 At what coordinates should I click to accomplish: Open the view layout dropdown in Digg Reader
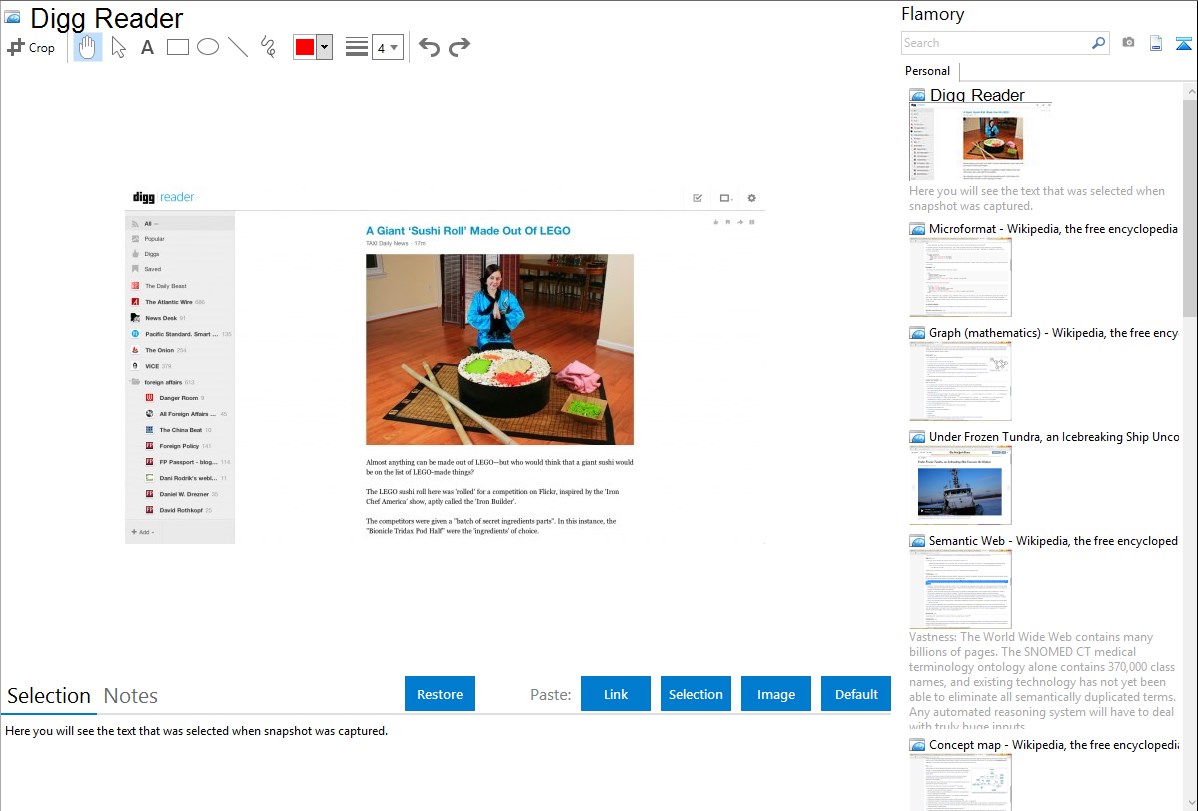[x=725, y=198]
